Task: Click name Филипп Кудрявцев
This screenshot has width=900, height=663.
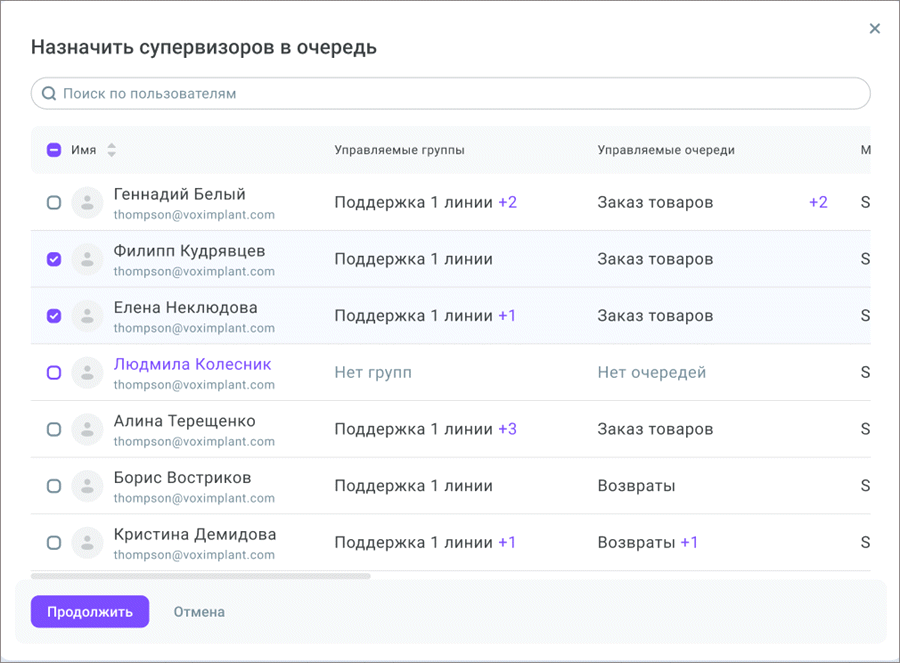Action: click(189, 251)
